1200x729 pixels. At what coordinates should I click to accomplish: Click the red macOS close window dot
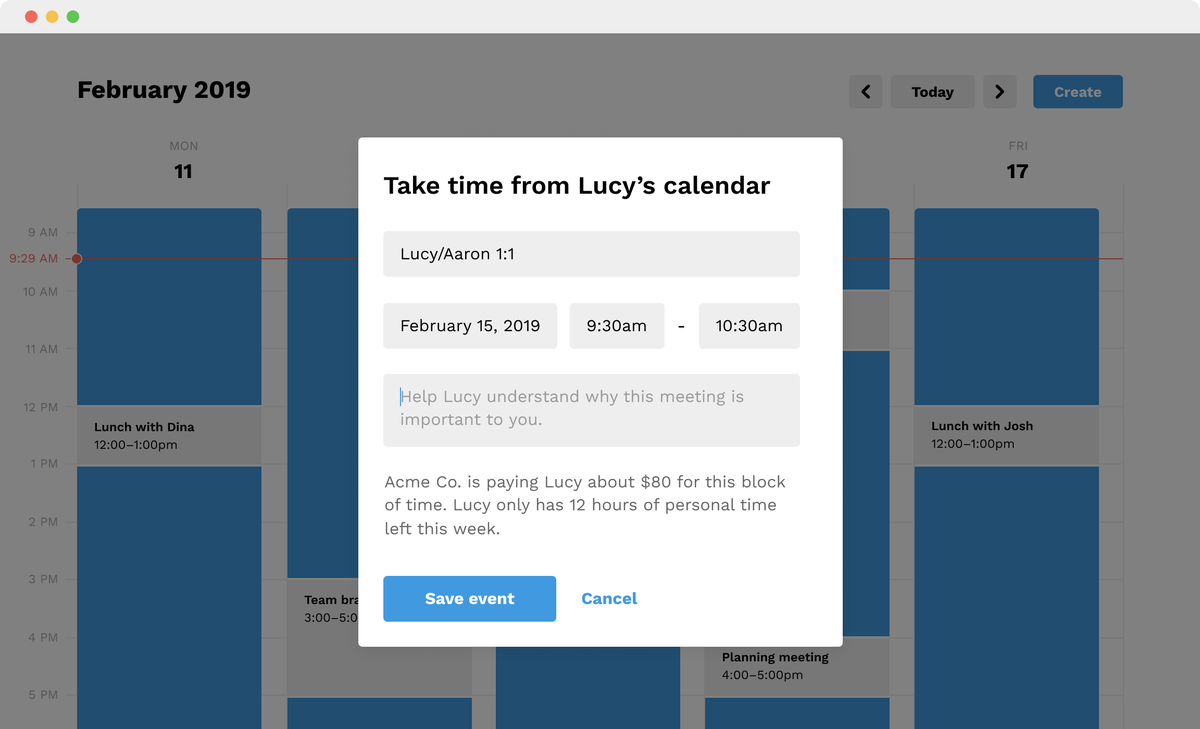31,17
